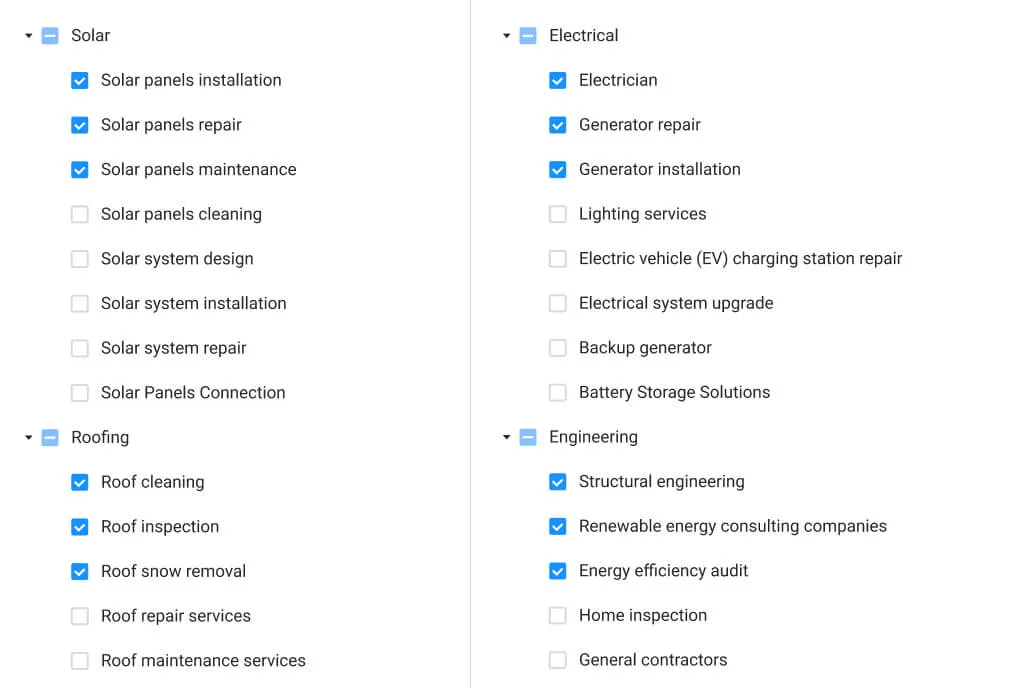The image size is (1016, 688).
Task: Collapse the Solar category arrow
Action: [29, 36]
